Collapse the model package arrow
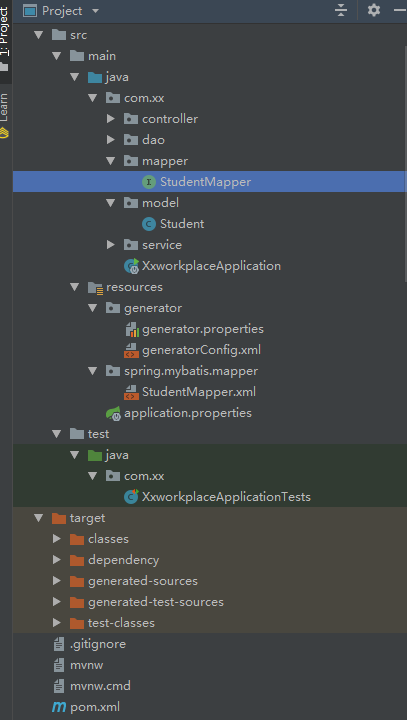 pos(110,203)
